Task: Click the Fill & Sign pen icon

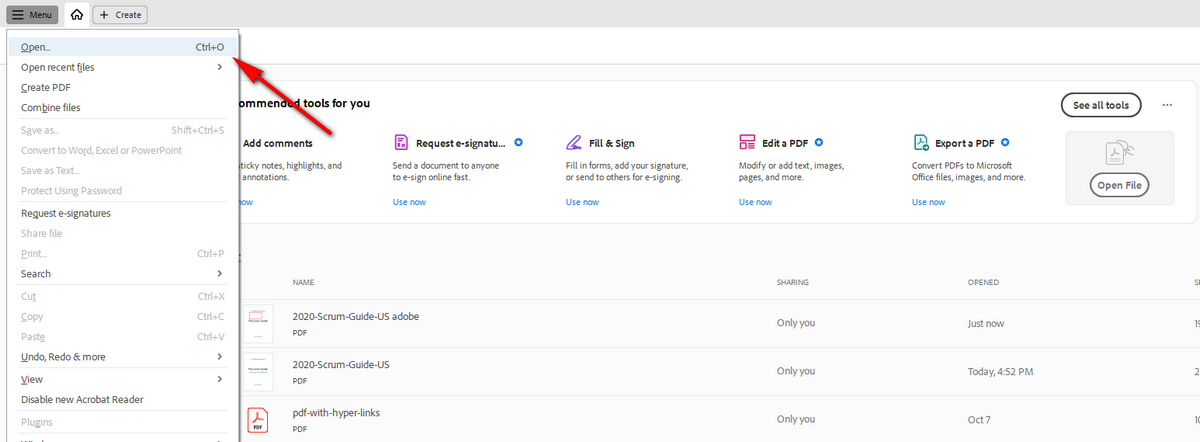Action: coord(574,143)
